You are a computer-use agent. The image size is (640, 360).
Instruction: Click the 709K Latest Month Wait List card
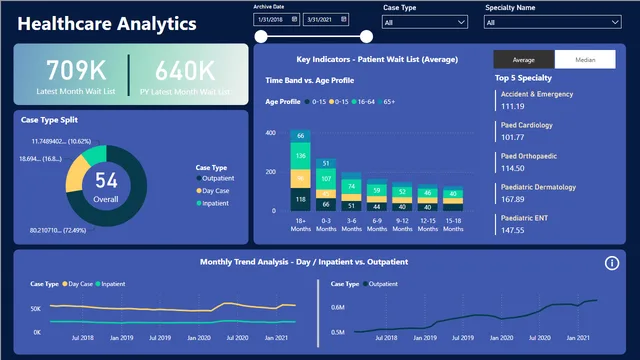76,76
